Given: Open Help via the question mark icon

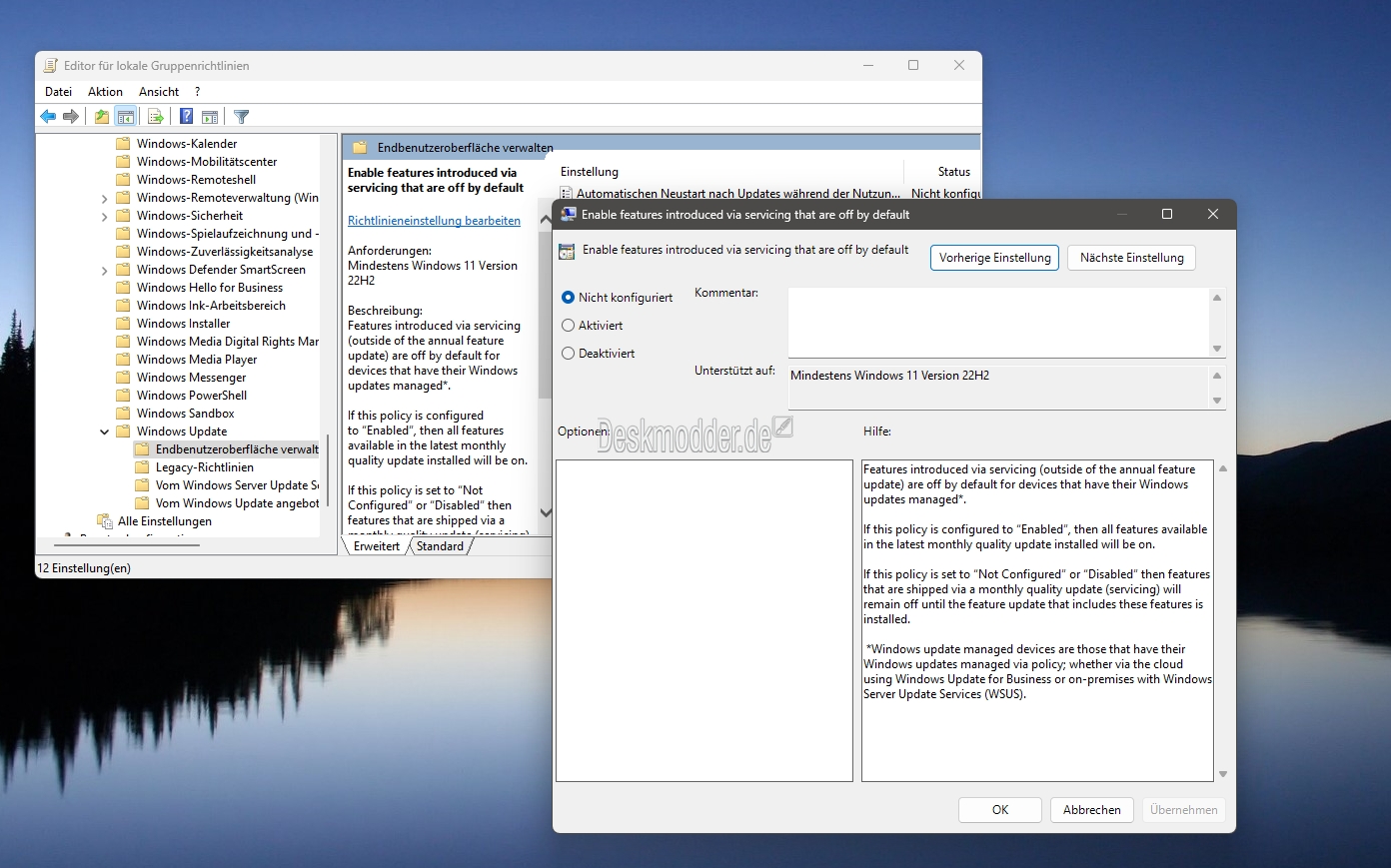Looking at the screenshot, I should [186, 117].
